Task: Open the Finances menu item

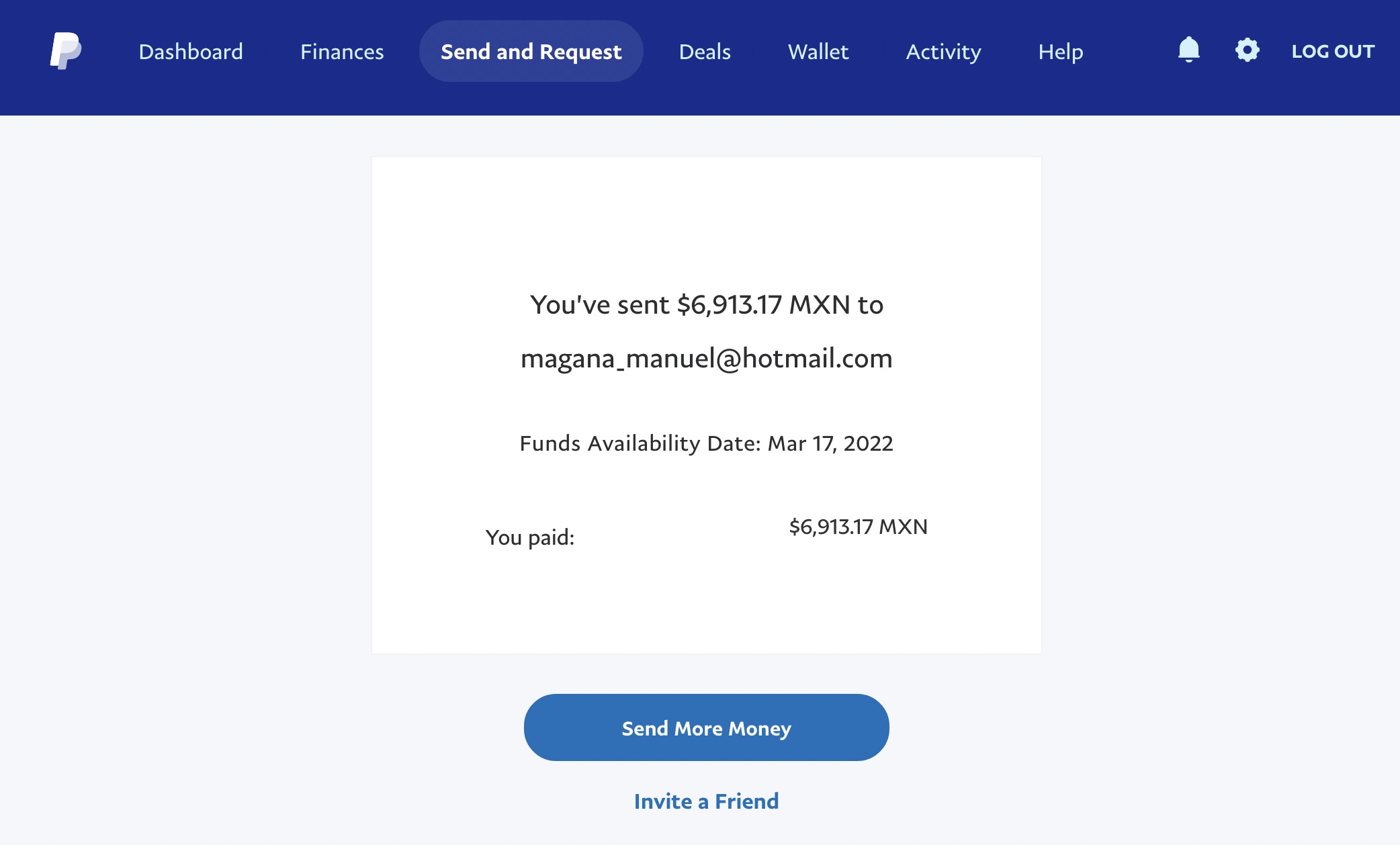Action: (x=342, y=52)
